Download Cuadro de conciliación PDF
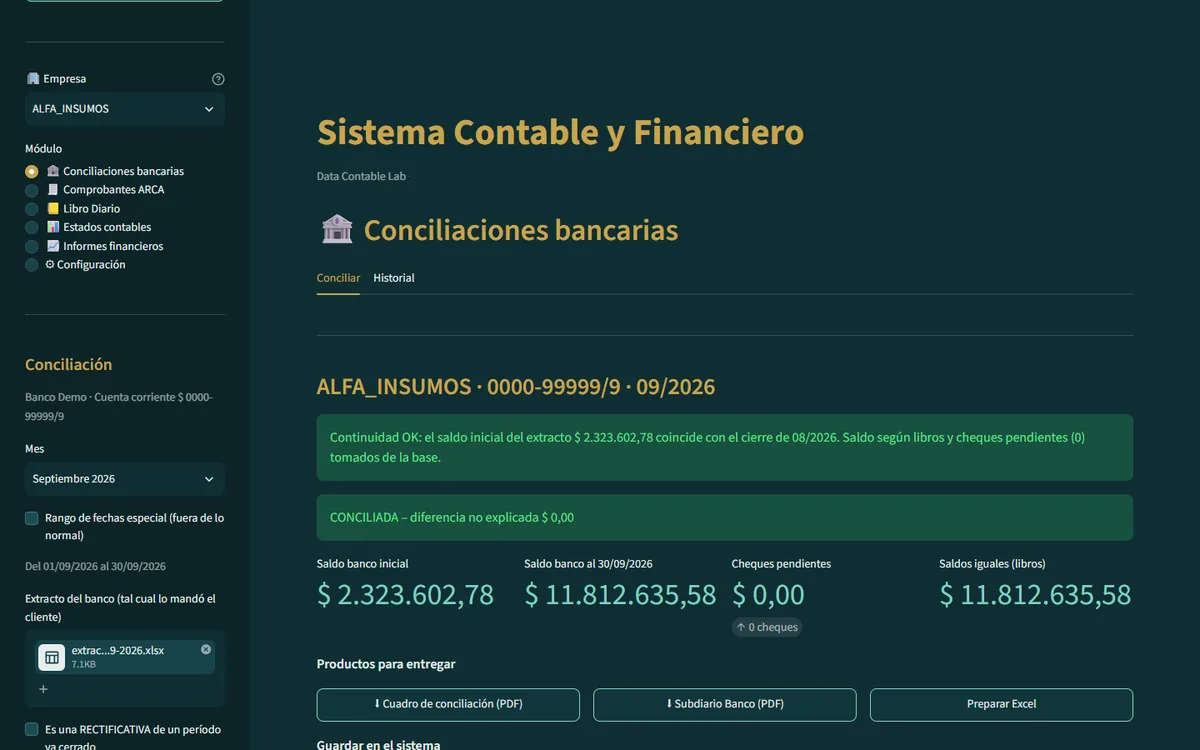Viewport: 1200px width, 750px height. (448, 704)
